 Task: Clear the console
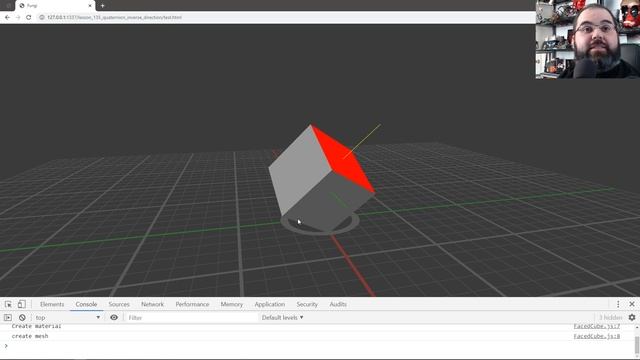(x=22, y=317)
